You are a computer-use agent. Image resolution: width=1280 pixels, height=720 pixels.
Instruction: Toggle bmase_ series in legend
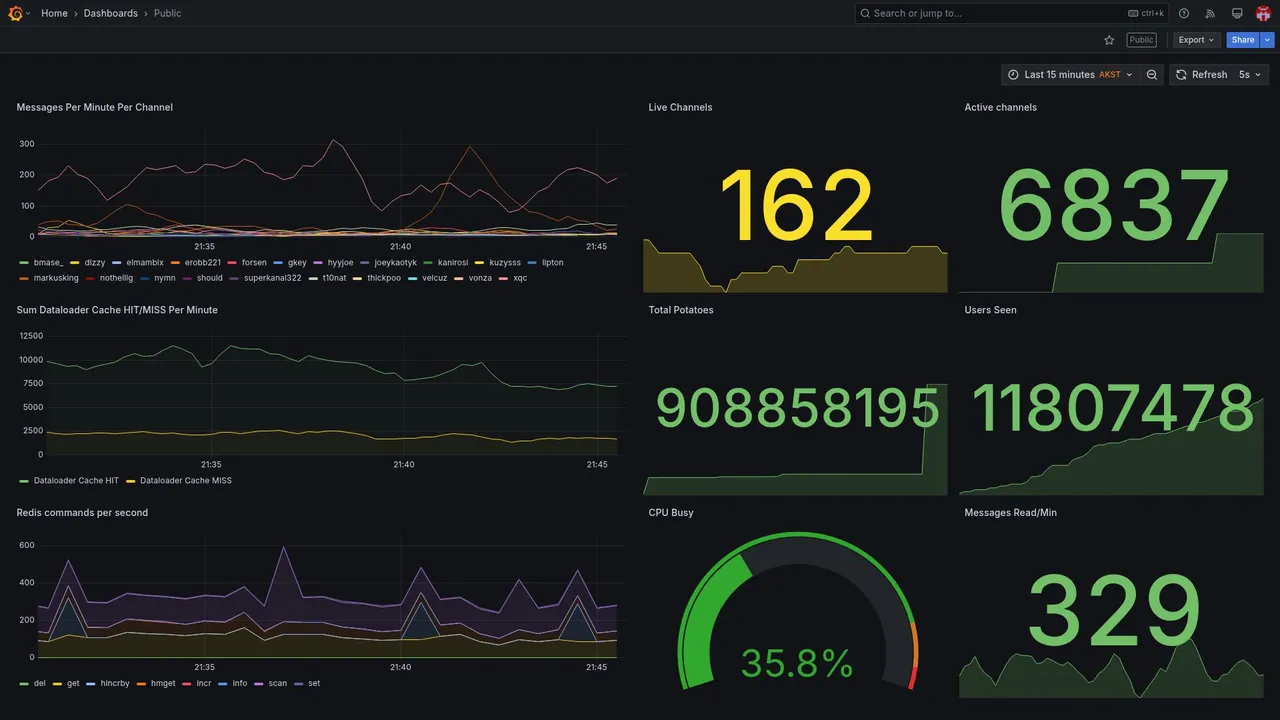[x=48, y=263]
